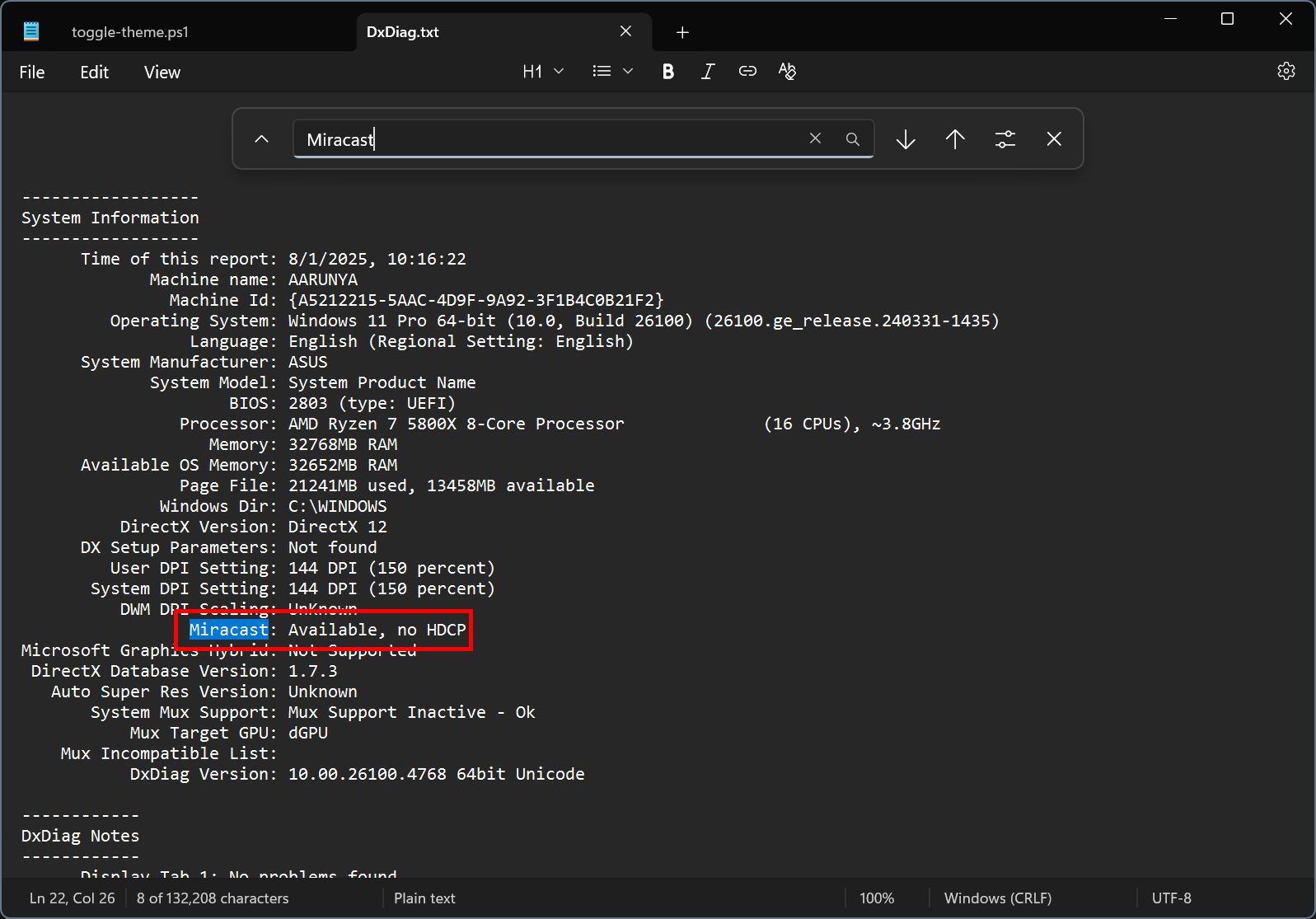Find previous match with up arrow

click(955, 139)
